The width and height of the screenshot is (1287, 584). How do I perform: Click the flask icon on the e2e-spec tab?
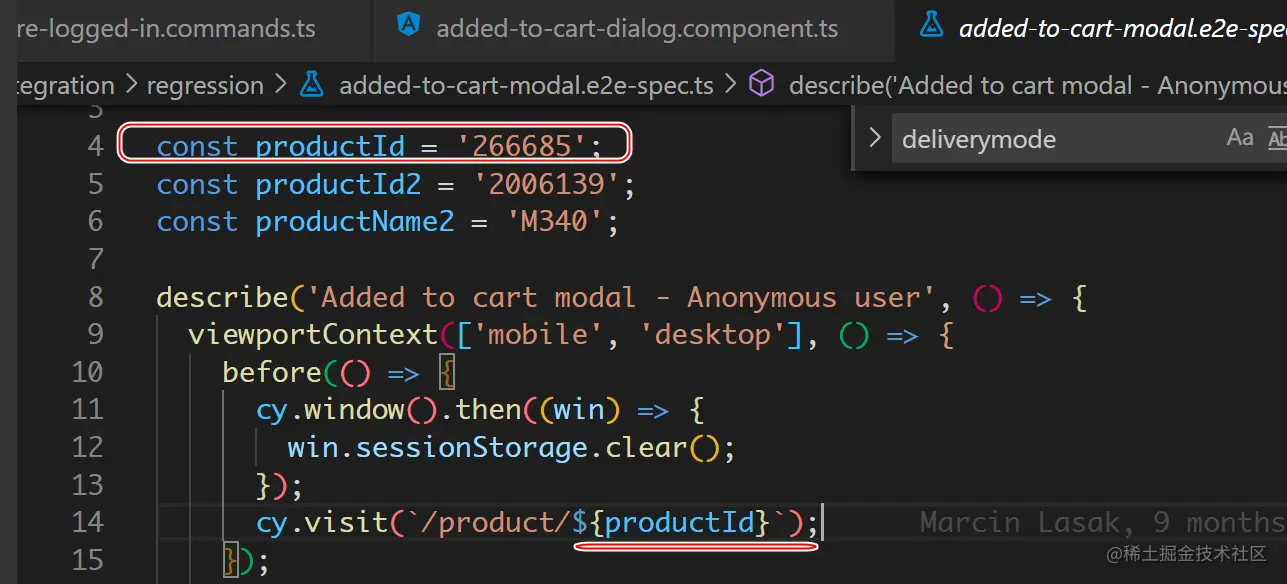930,27
